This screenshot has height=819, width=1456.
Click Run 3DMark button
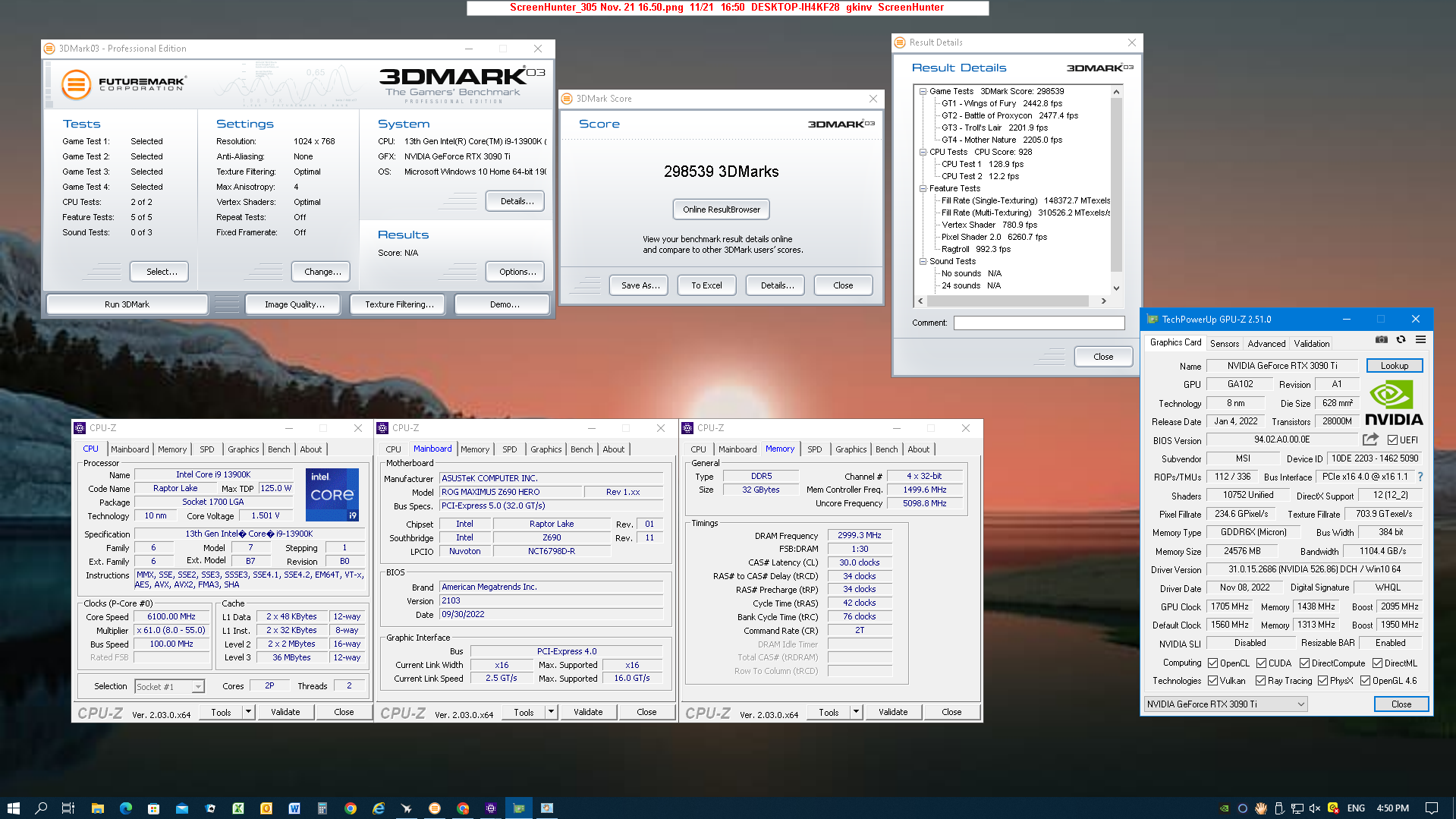127,304
